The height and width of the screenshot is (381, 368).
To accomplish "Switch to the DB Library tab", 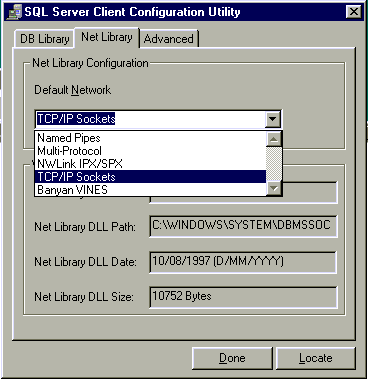I will point(44,39).
